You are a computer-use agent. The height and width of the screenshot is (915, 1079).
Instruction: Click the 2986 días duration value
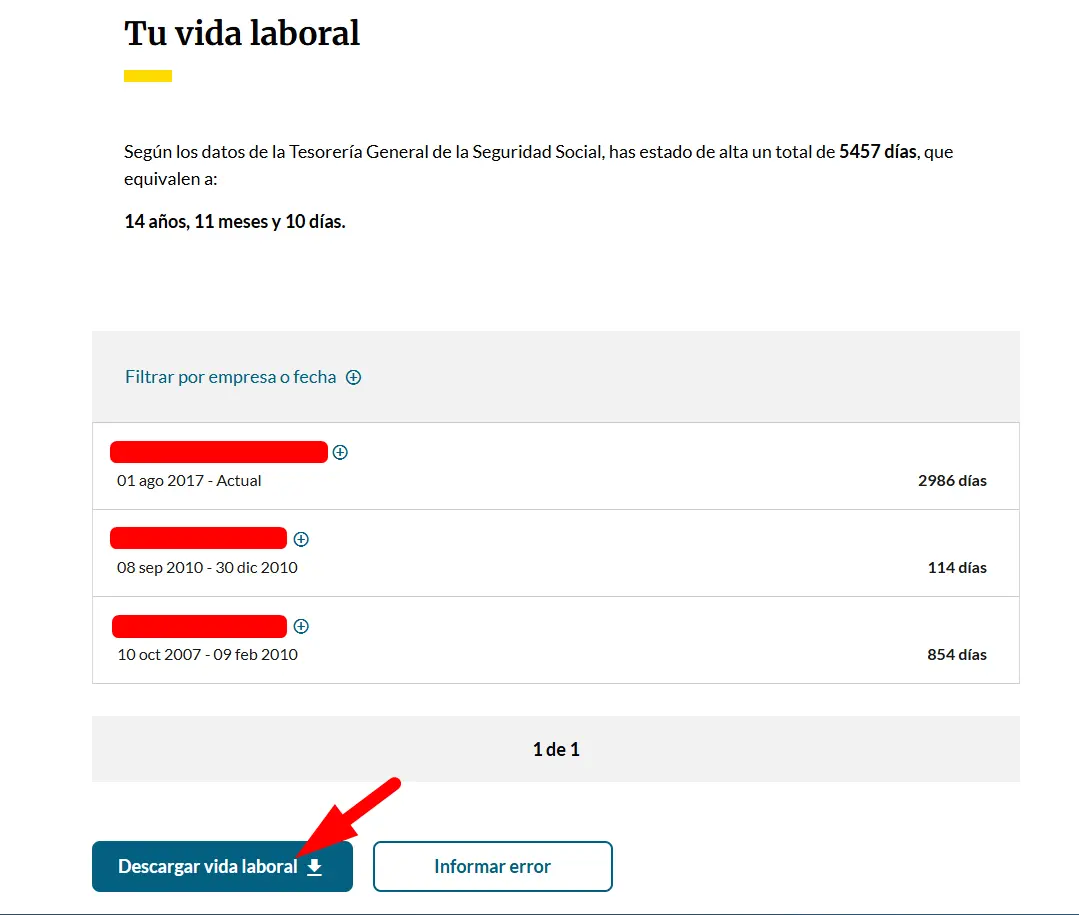tap(952, 481)
